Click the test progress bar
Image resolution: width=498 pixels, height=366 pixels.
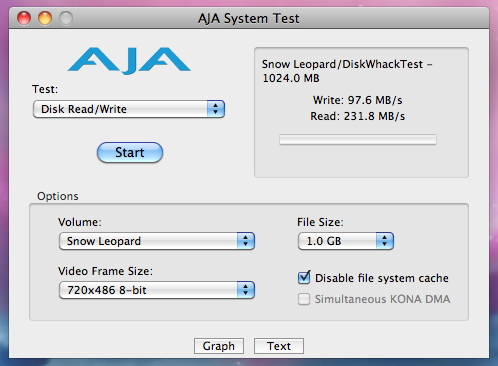pyautogui.click(x=358, y=139)
